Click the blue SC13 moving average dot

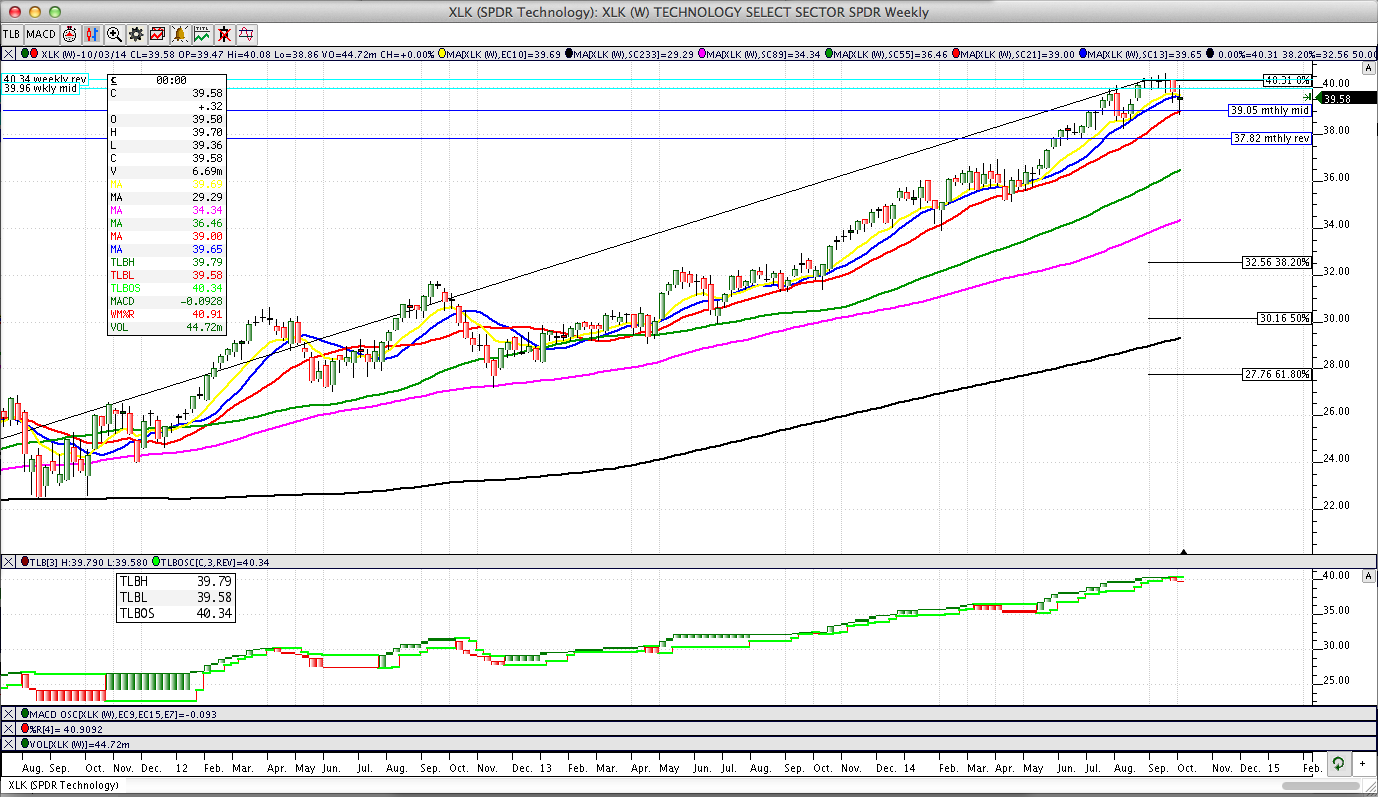(x=1083, y=54)
